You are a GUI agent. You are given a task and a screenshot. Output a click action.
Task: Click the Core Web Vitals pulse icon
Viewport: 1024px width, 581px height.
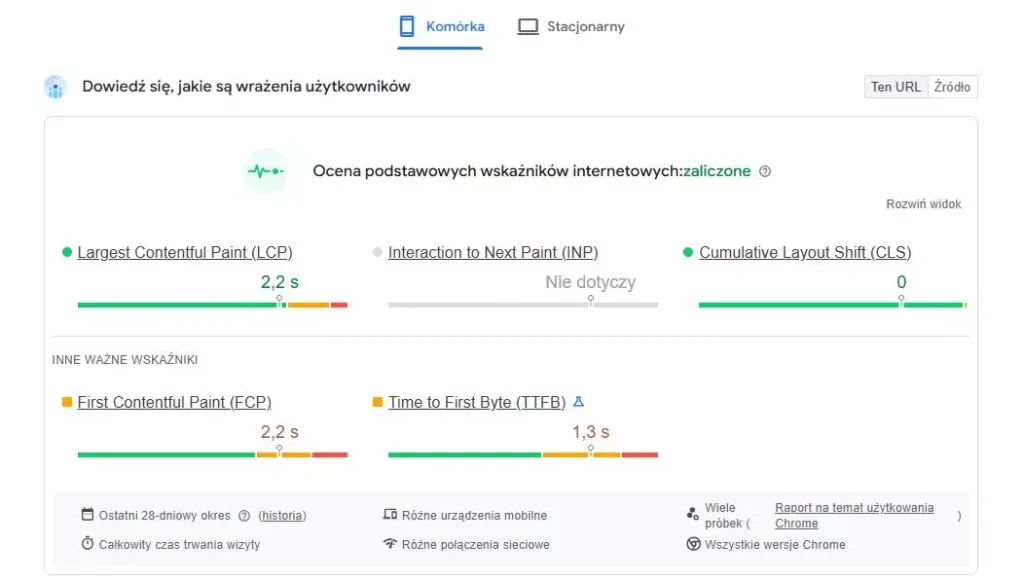coord(265,171)
